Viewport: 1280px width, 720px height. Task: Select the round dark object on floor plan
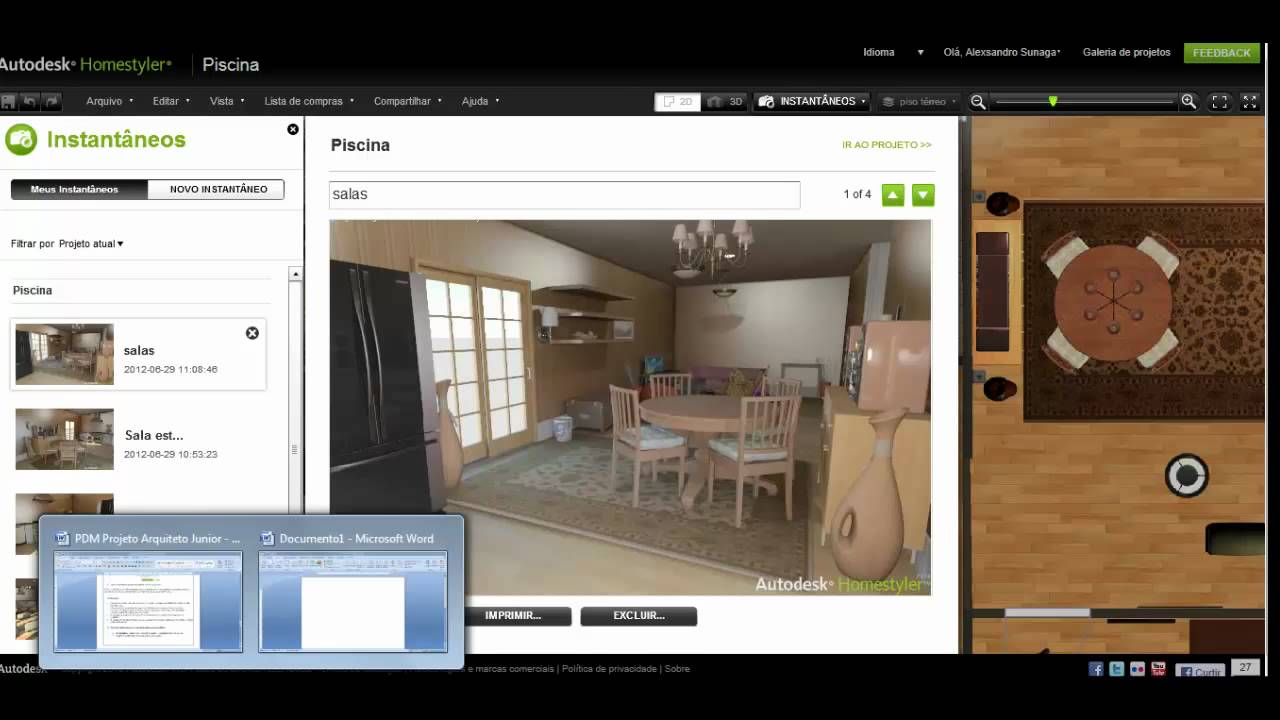tap(1187, 476)
